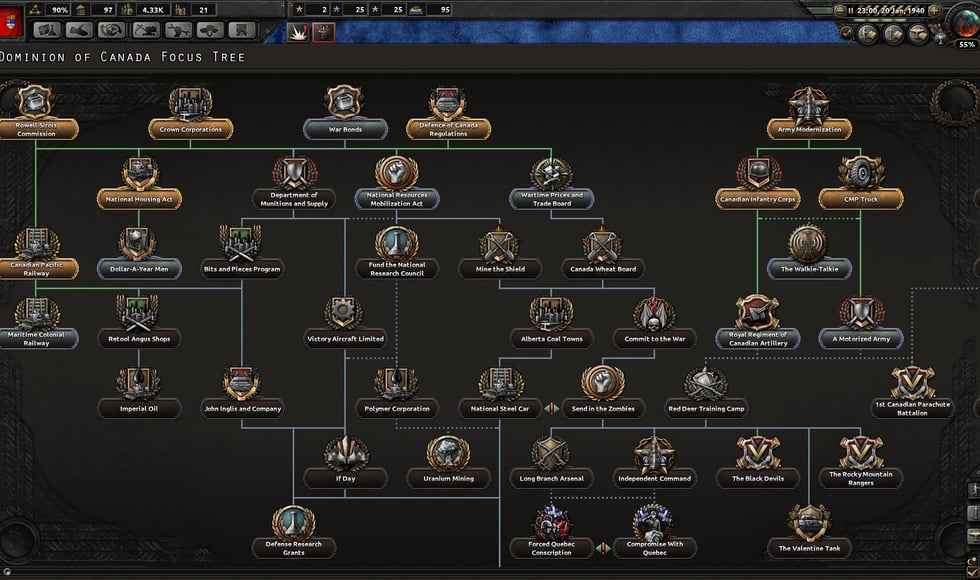This screenshot has width=980, height=580.
Task: Click the CMP Truck tire icon
Action: coord(861,173)
